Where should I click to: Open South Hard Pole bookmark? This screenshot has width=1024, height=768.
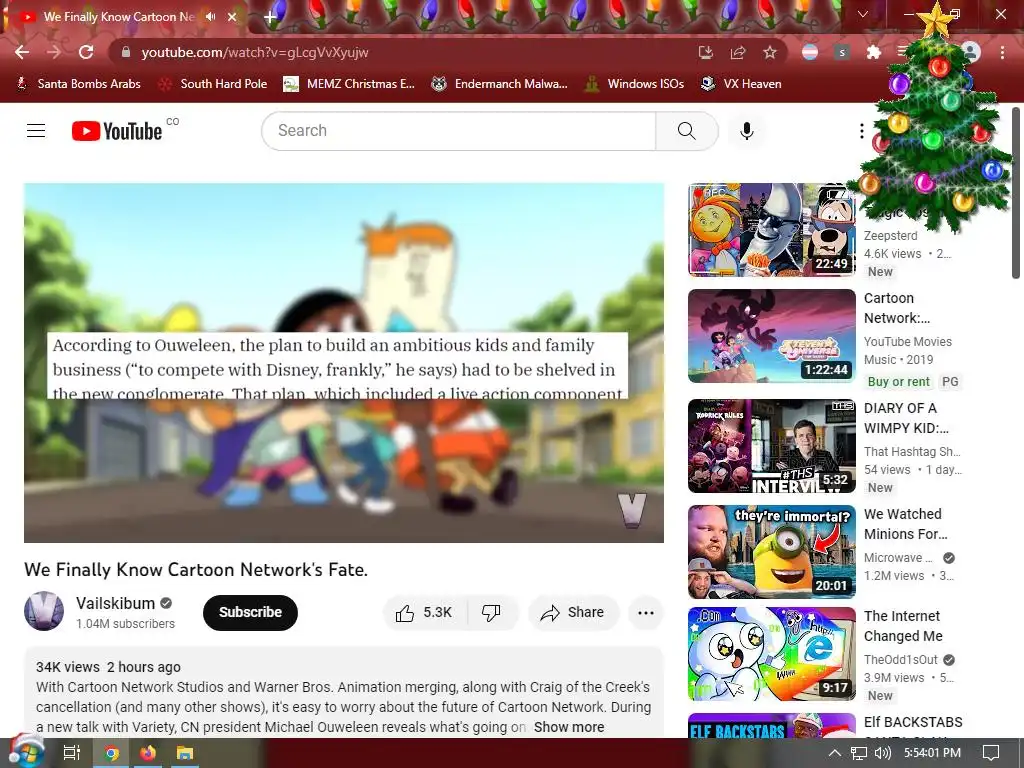214,84
